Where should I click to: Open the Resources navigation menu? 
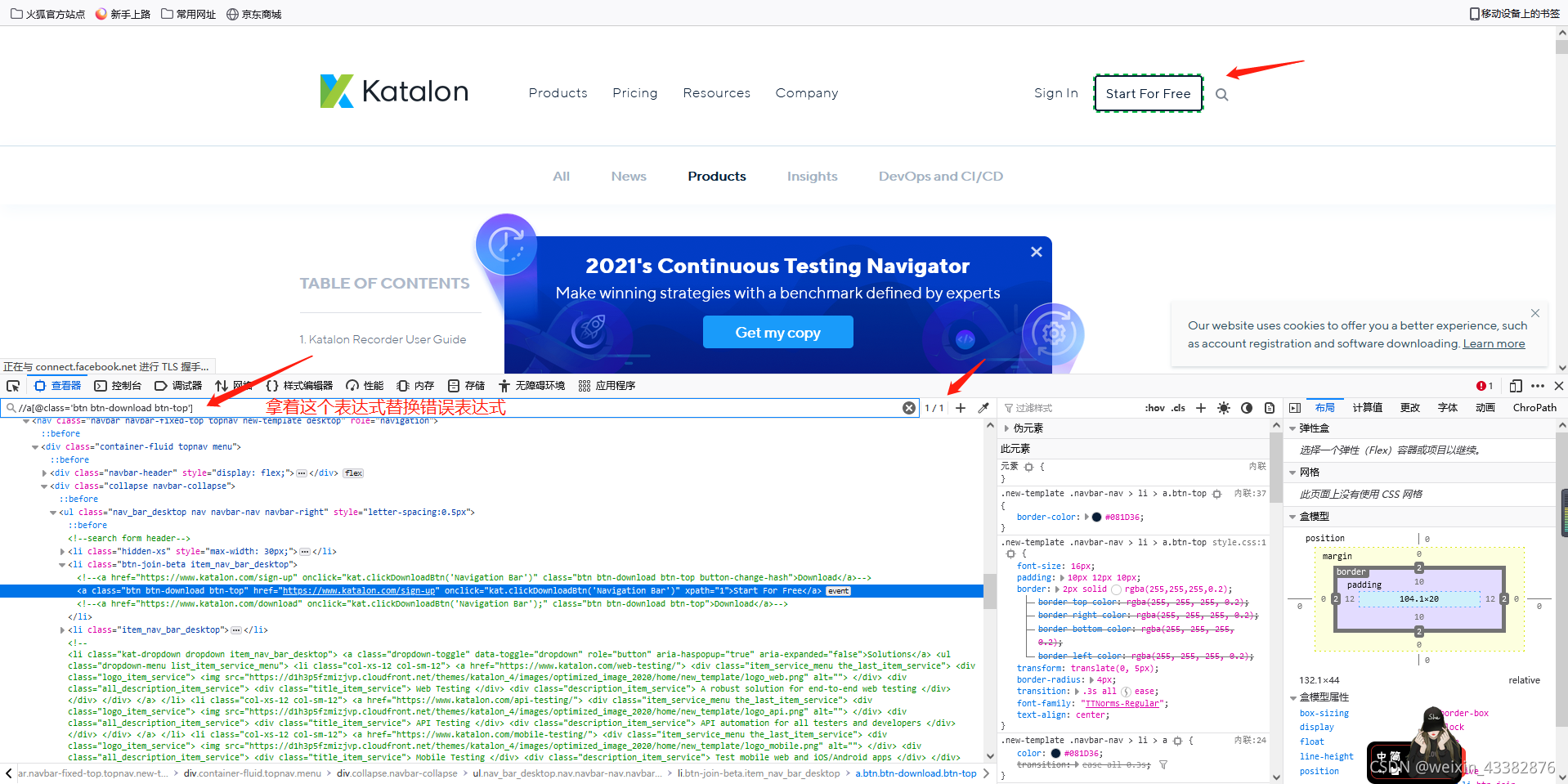coord(716,93)
